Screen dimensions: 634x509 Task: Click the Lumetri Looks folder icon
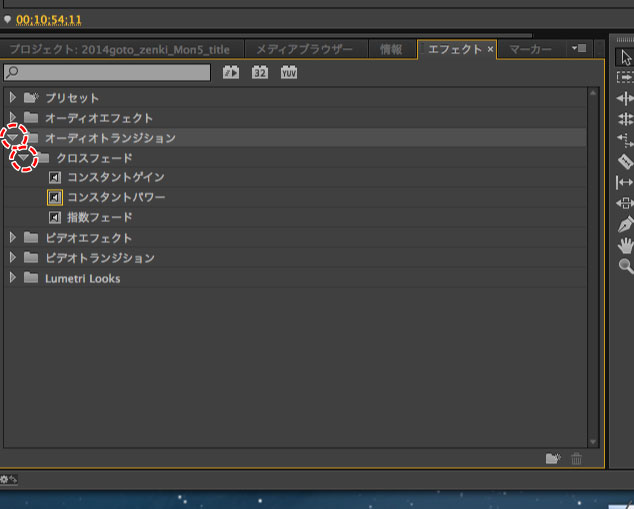[31, 277]
